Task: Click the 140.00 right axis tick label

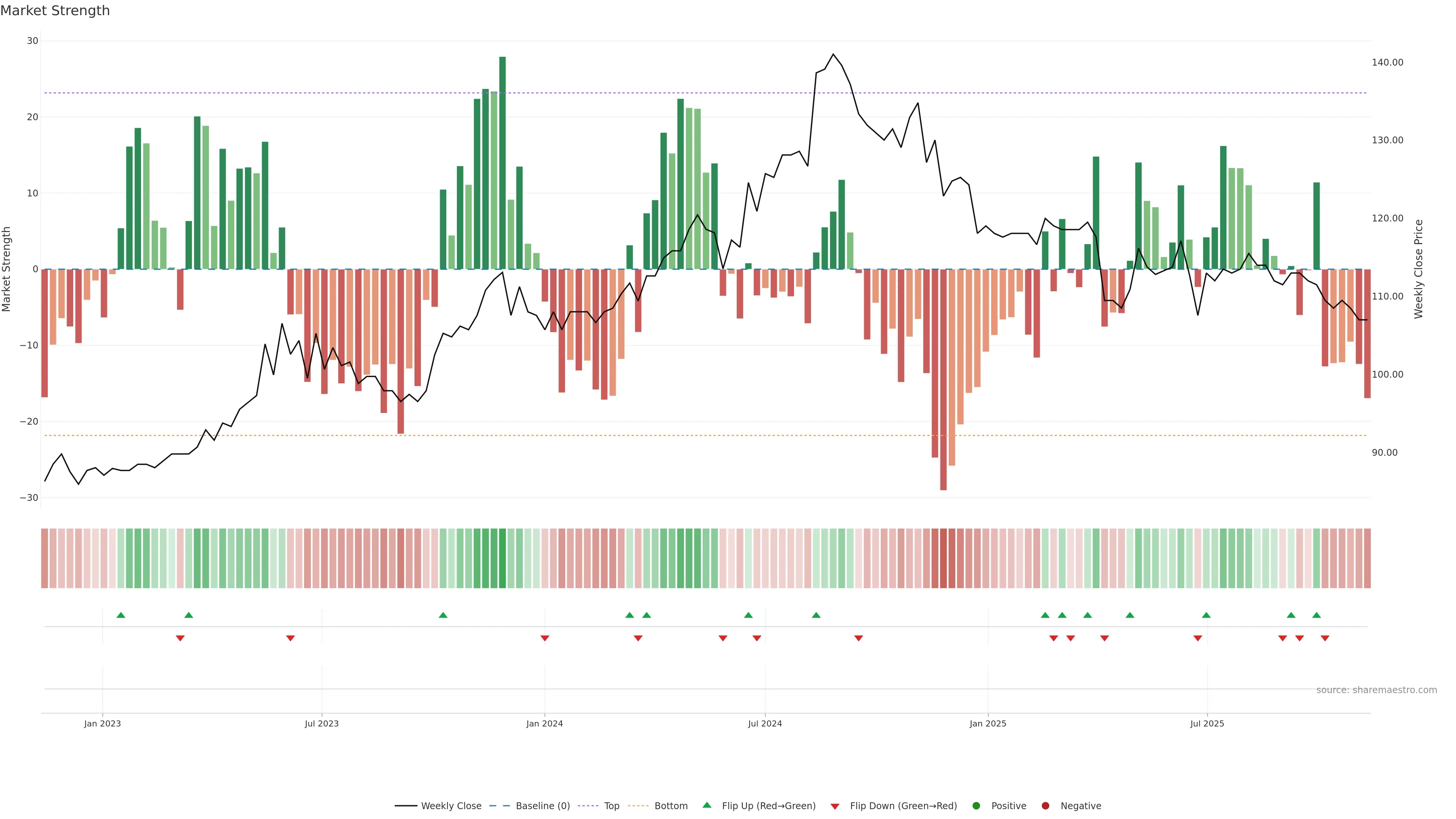Action: pyautogui.click(x=1387, y=62)
